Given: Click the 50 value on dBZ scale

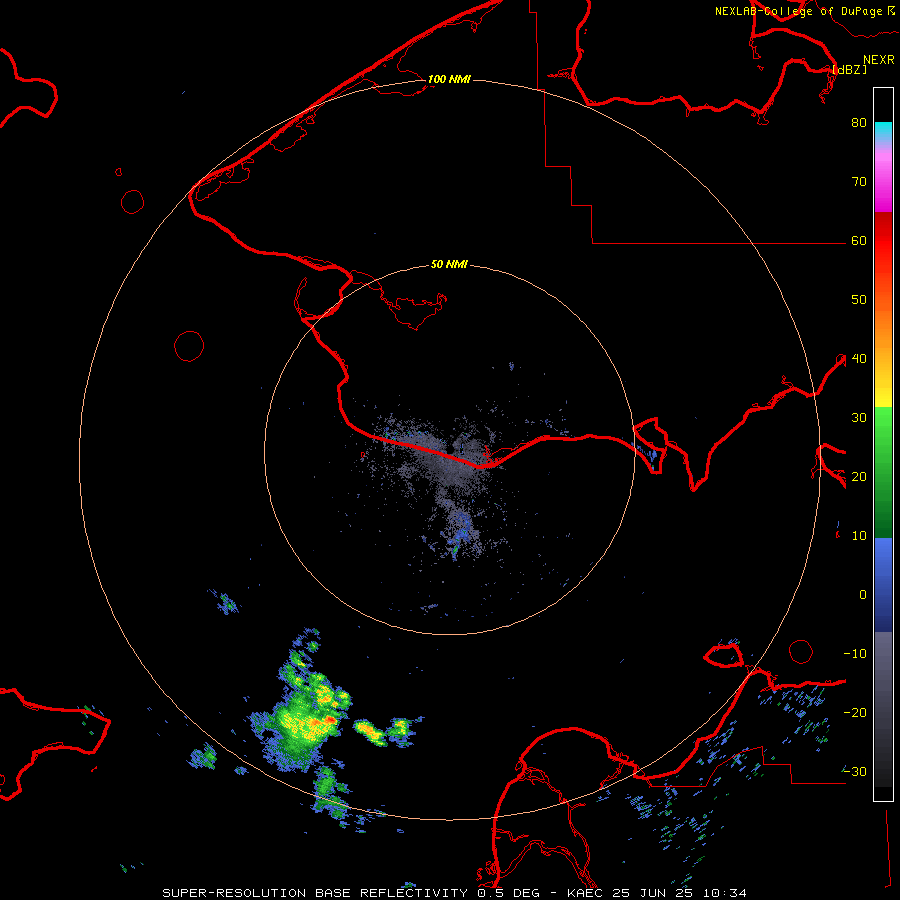Looking at the screenshot, I should point(859,300).
